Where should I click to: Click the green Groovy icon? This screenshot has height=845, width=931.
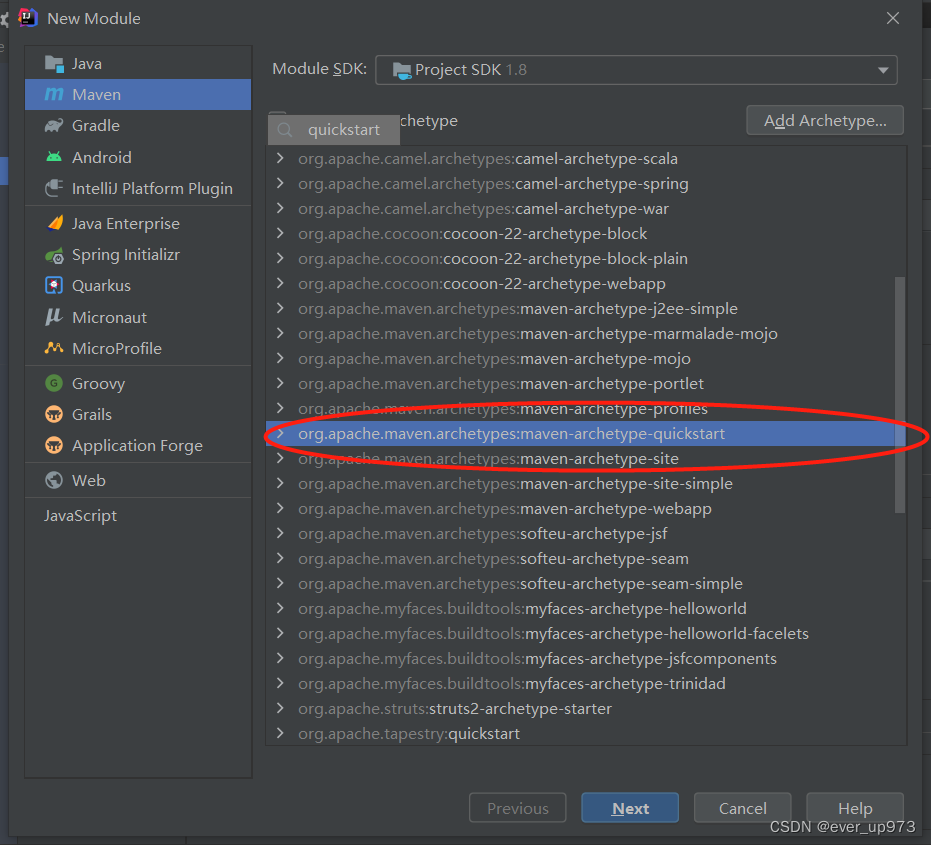(x=54, y=383)
